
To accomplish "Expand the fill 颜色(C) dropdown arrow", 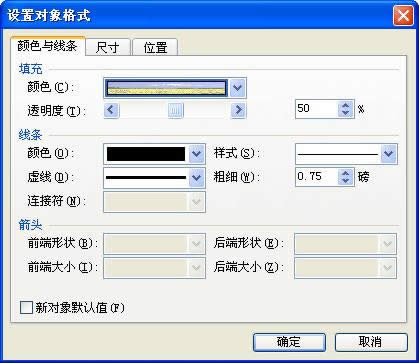I will pyautogui.click(x=237, y=88).
